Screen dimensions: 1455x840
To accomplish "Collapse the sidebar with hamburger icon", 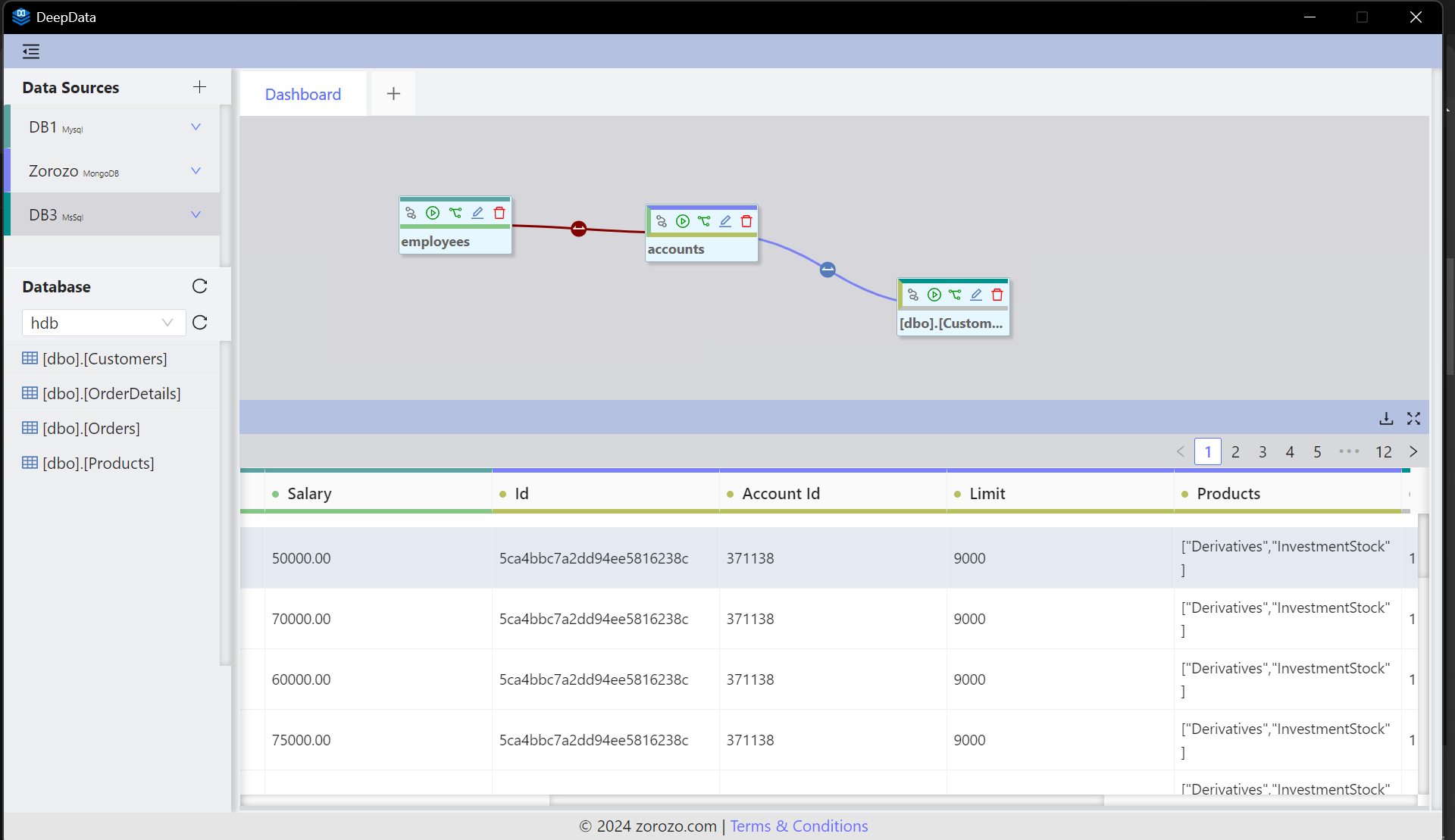I will [x=31, y=52].
